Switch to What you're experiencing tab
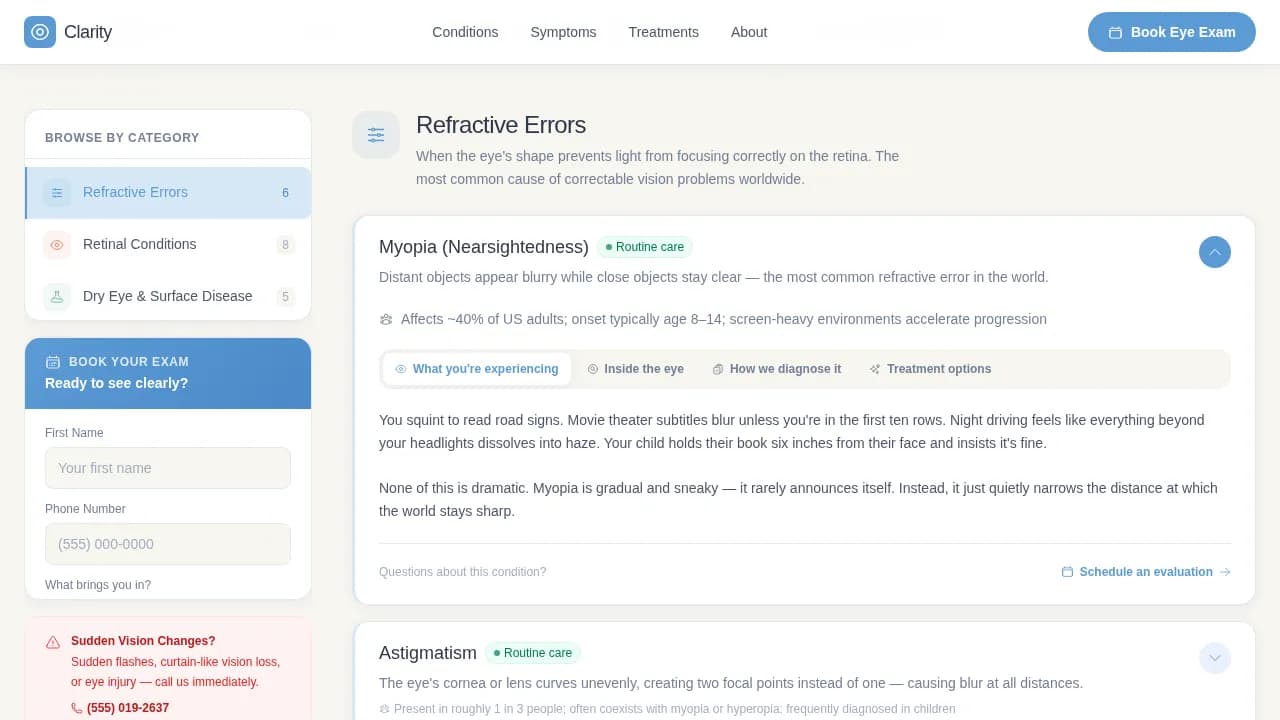This screenshot has height=720, width=1280. pos(477,369)
